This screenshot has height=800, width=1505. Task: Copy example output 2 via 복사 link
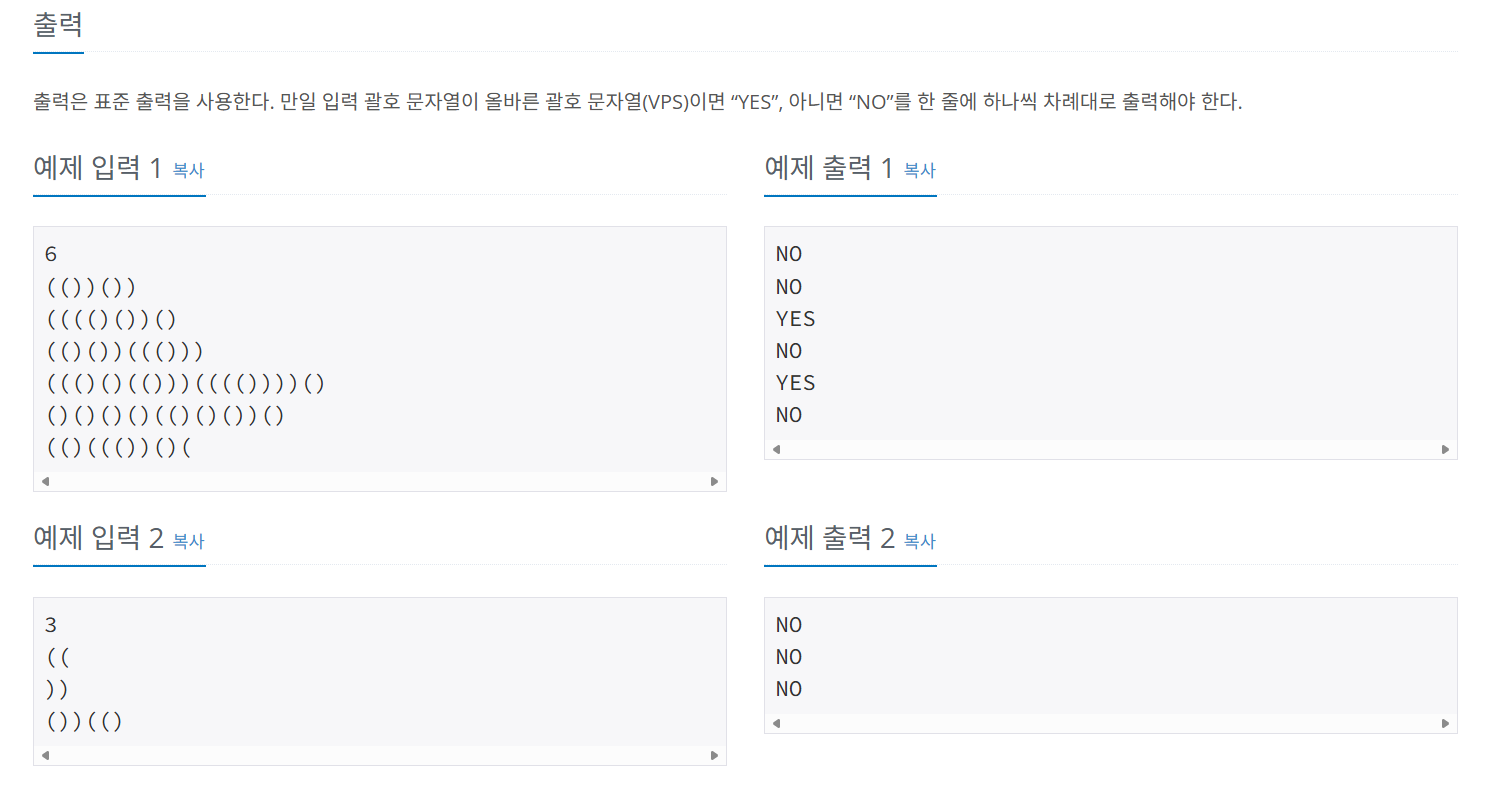point(919,541)
